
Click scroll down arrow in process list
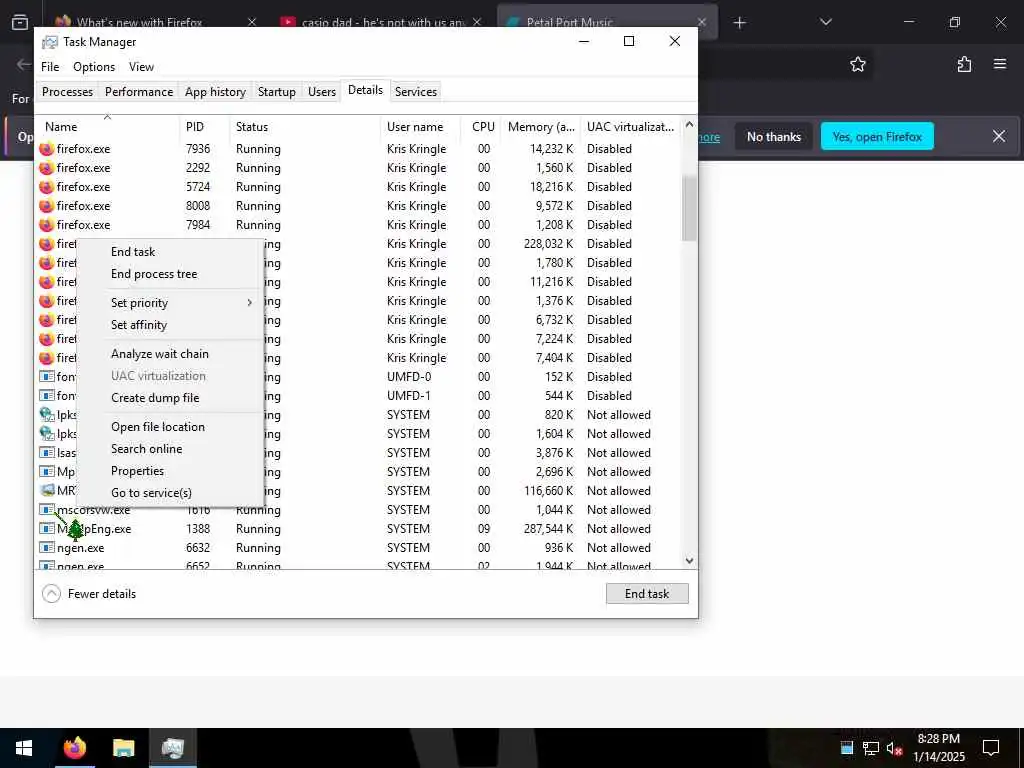pos(689,561)
